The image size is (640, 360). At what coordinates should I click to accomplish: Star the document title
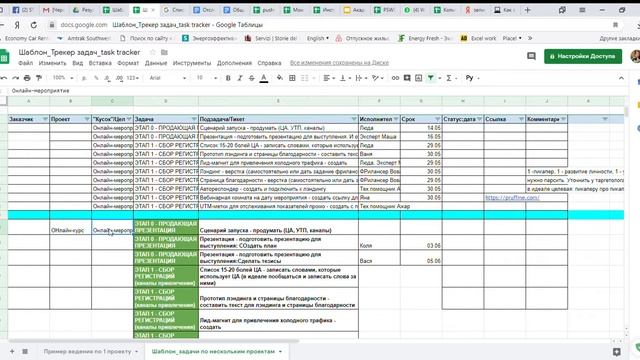[x=153, y=52]
